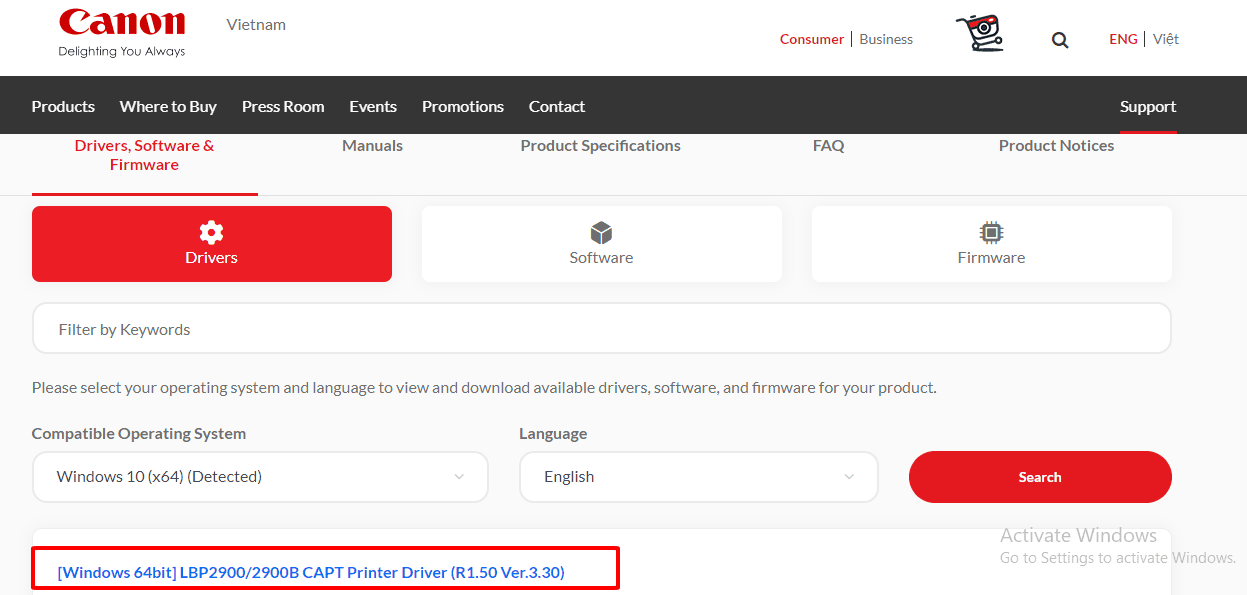This screenshot has height=595, width=1247.
Task: Open the Product Specifications tab
Action: tap(600, 146)
